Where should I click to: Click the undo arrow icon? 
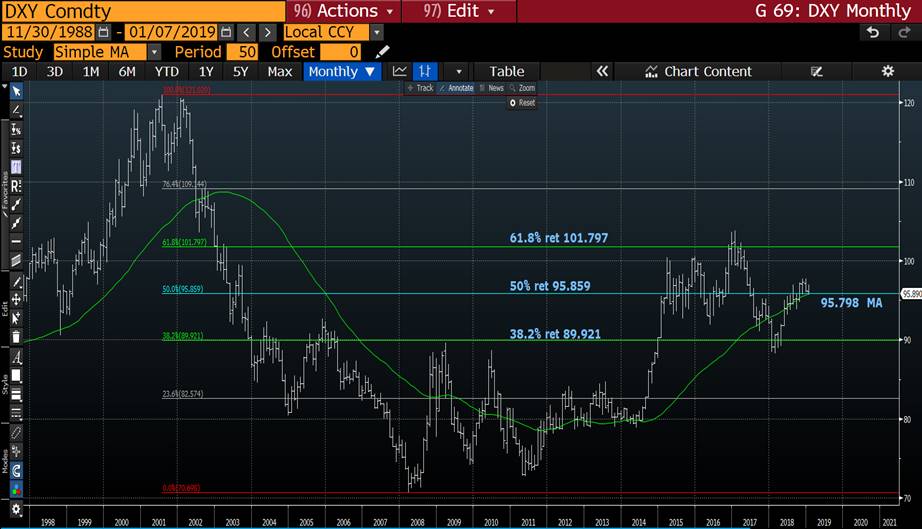click(x=873, y=33)
